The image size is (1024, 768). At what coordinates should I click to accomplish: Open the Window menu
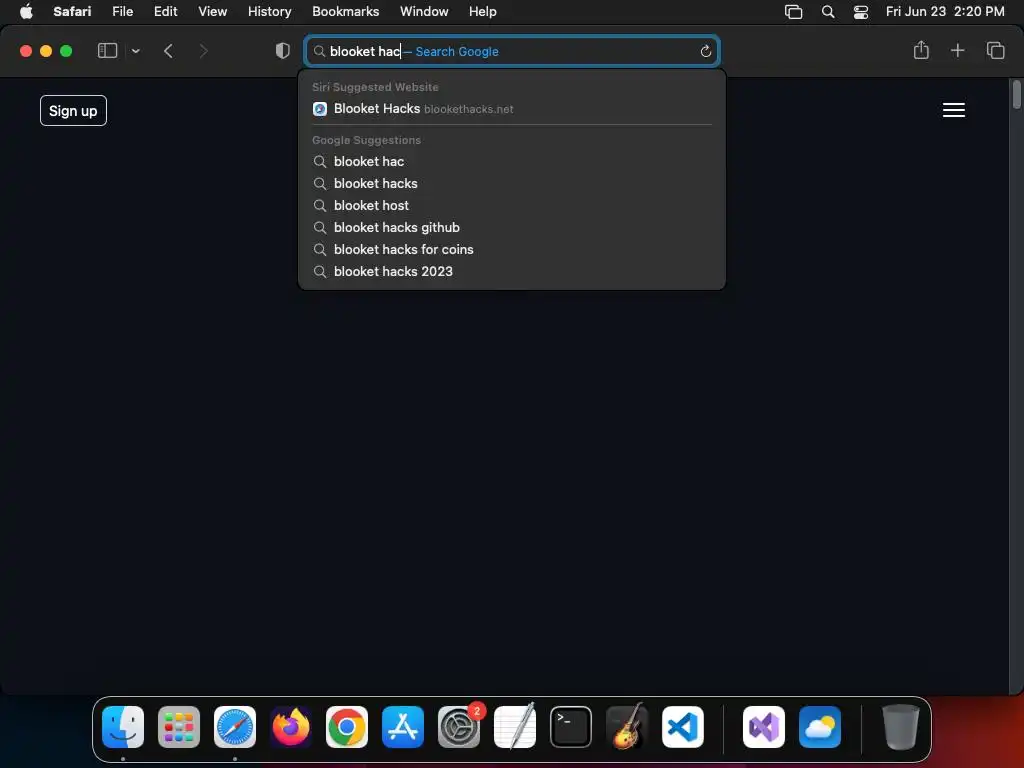coord(424,12)
